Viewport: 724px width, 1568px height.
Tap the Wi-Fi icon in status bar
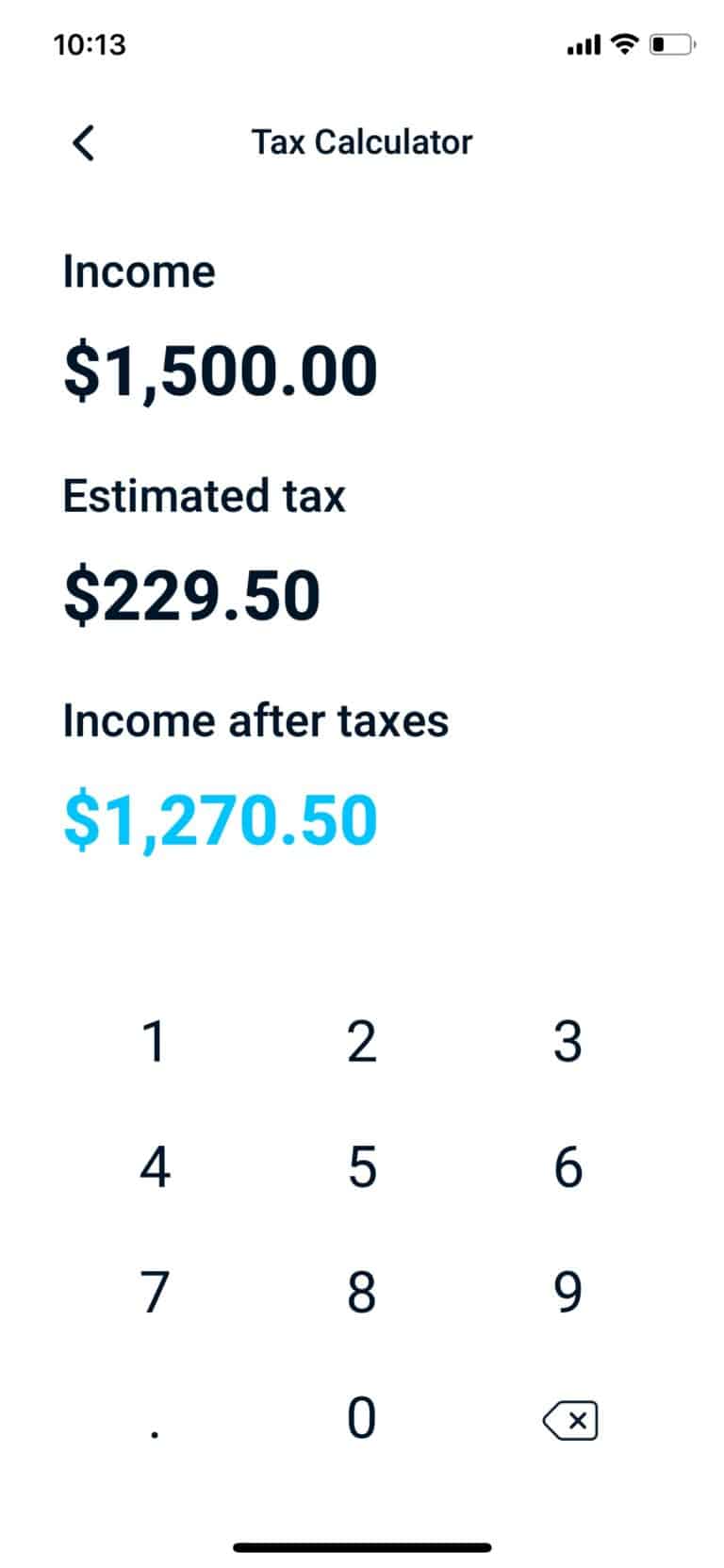tap(623, 43)
